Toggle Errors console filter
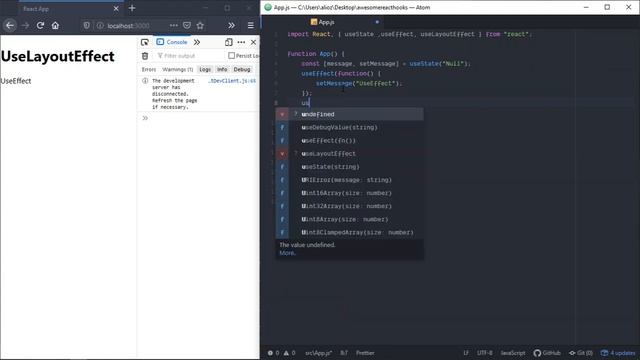The width and height of the screenshot is (640, 360). [x=149, y=69]
